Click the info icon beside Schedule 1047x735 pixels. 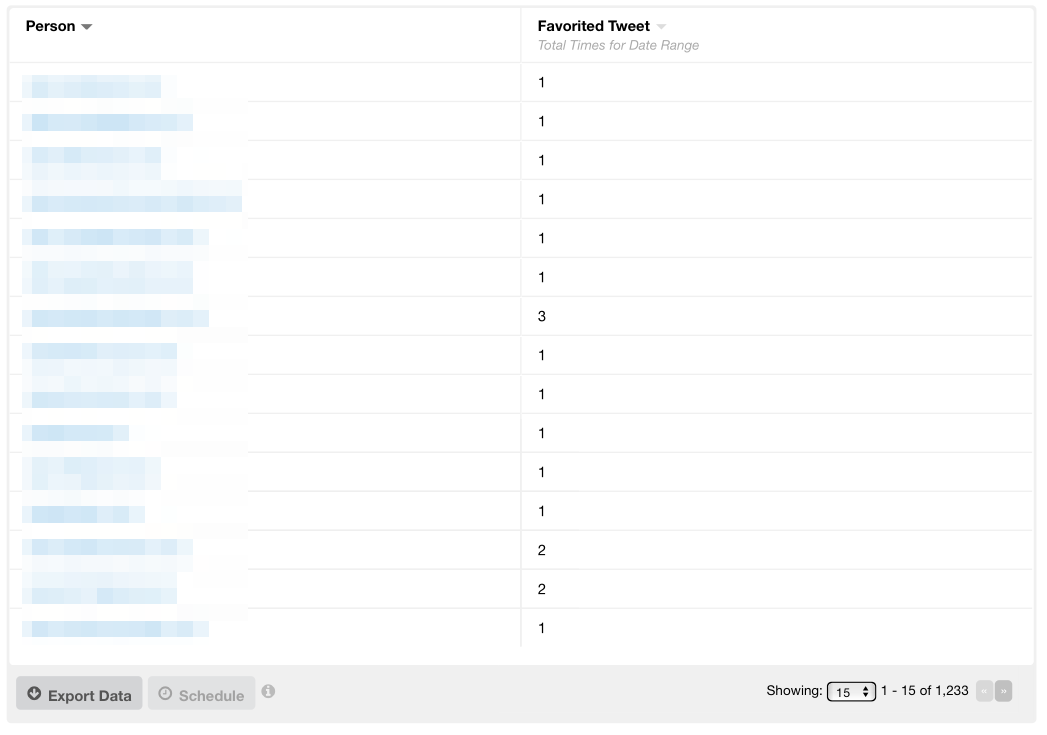[268, 691]
